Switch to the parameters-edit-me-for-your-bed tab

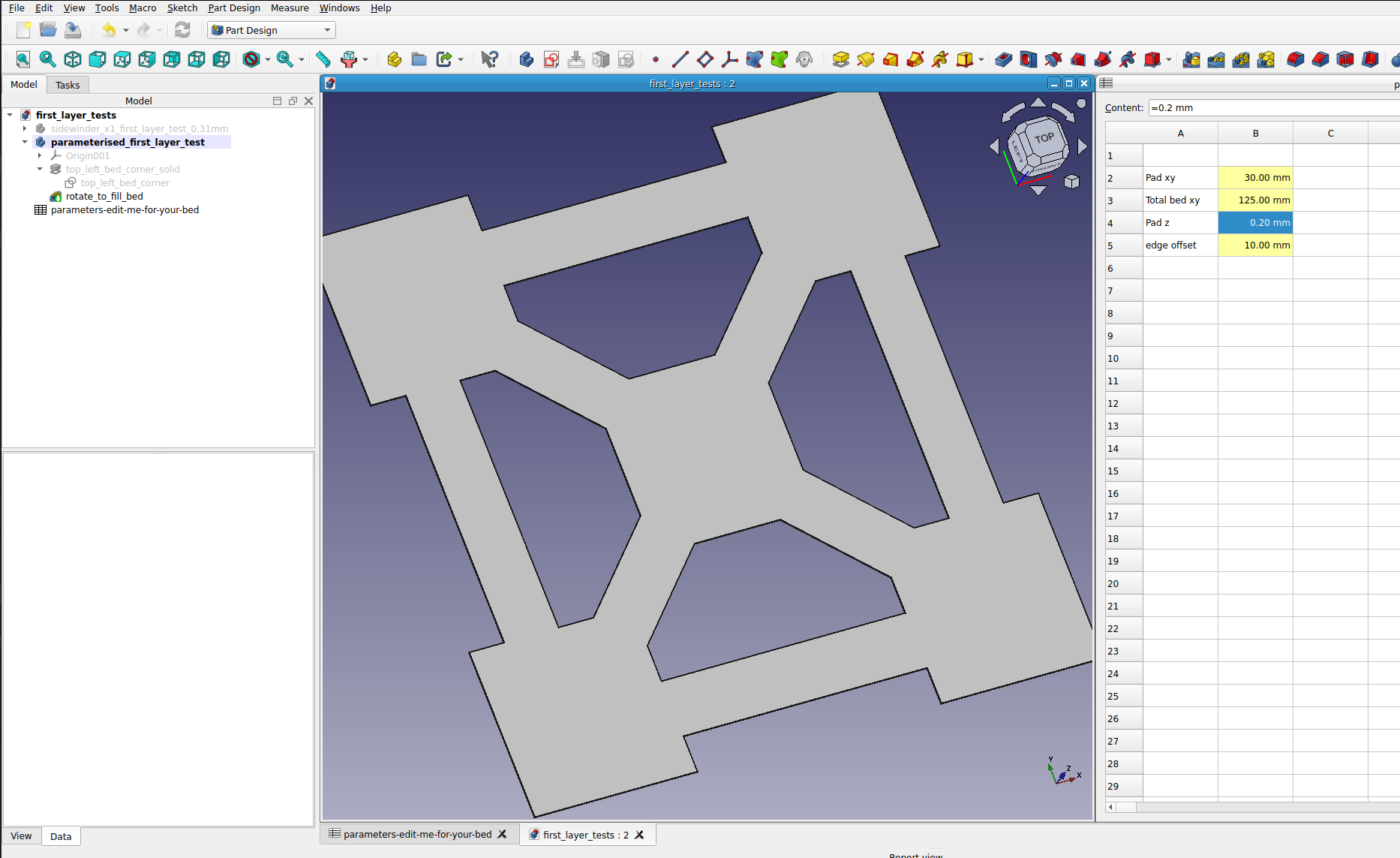[x=417, y=833]
